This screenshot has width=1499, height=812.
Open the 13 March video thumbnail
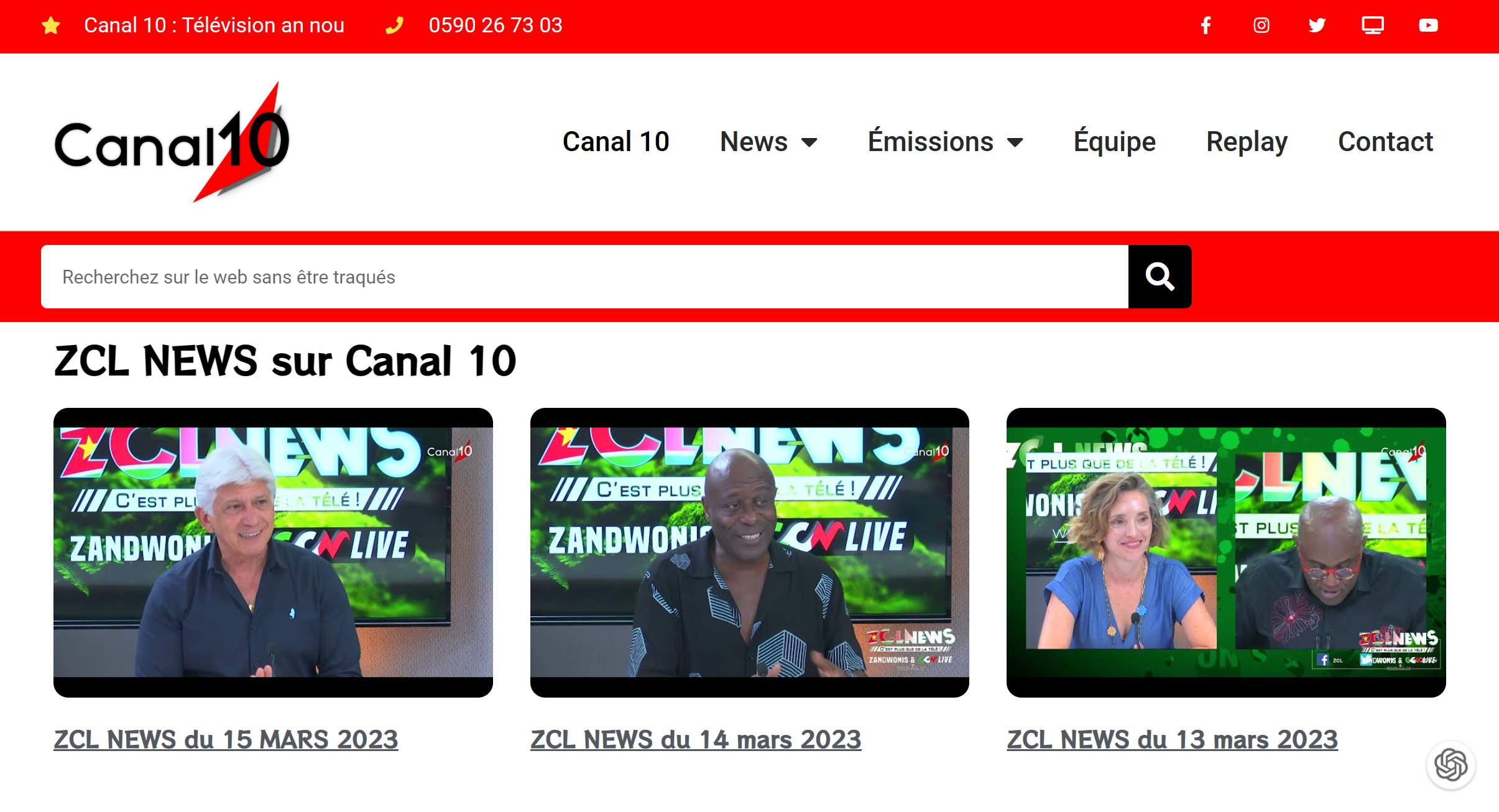click(1226, 553)
